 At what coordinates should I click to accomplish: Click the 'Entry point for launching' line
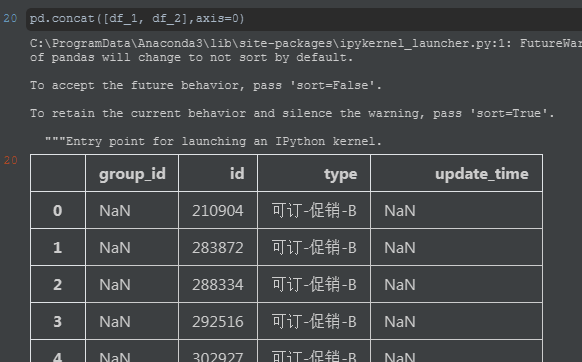click(x=213, y=141)
